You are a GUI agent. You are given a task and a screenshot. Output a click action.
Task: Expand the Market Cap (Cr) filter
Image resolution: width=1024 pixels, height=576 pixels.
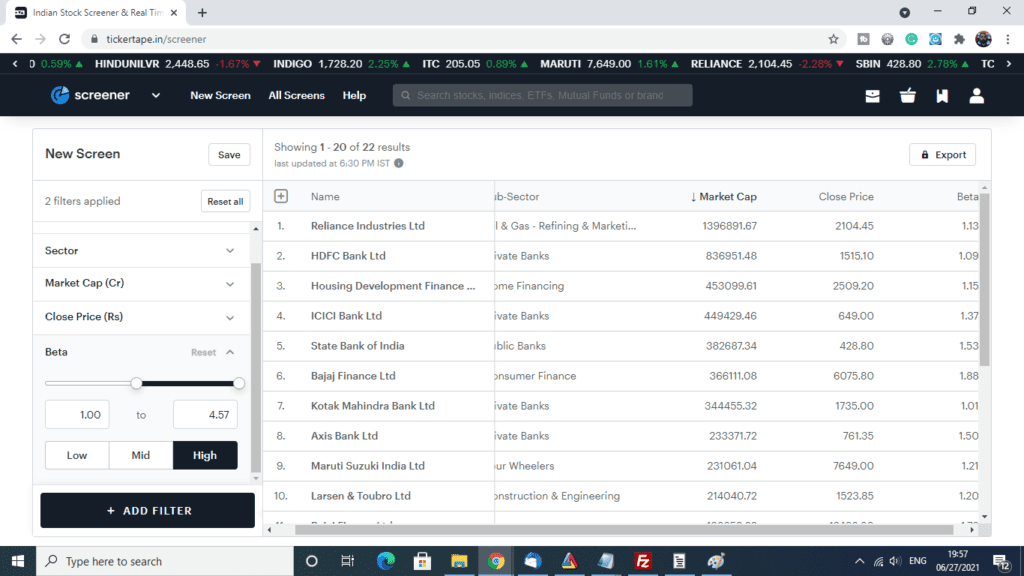pyautogui.click(x=141, y=283)
